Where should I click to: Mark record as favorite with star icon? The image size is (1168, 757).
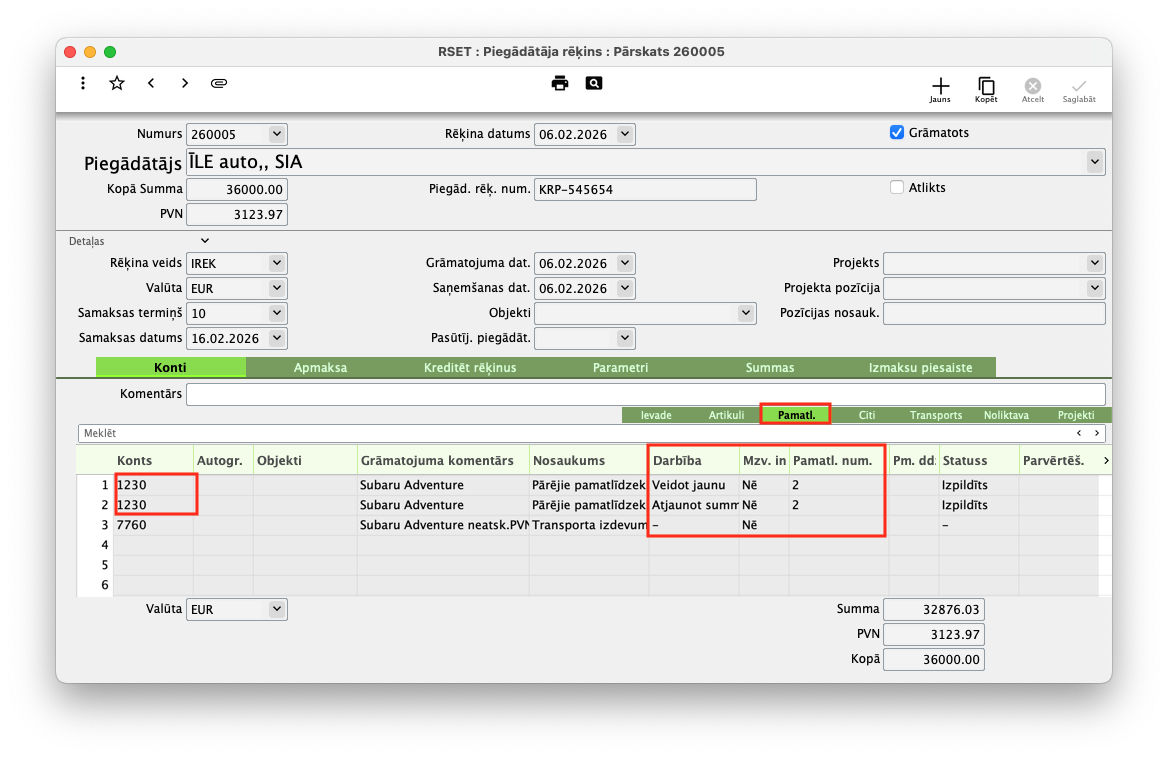pos(117,83)
